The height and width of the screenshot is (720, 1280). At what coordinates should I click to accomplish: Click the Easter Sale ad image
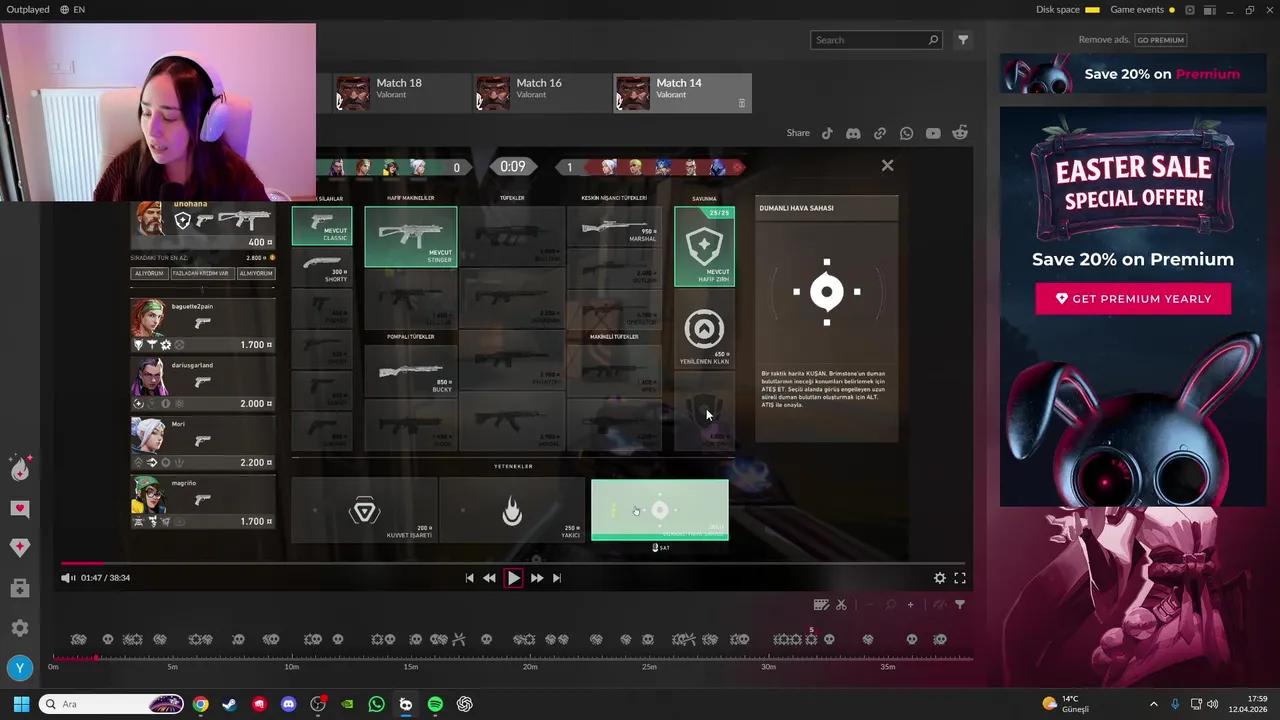(x=1133, y=307)
